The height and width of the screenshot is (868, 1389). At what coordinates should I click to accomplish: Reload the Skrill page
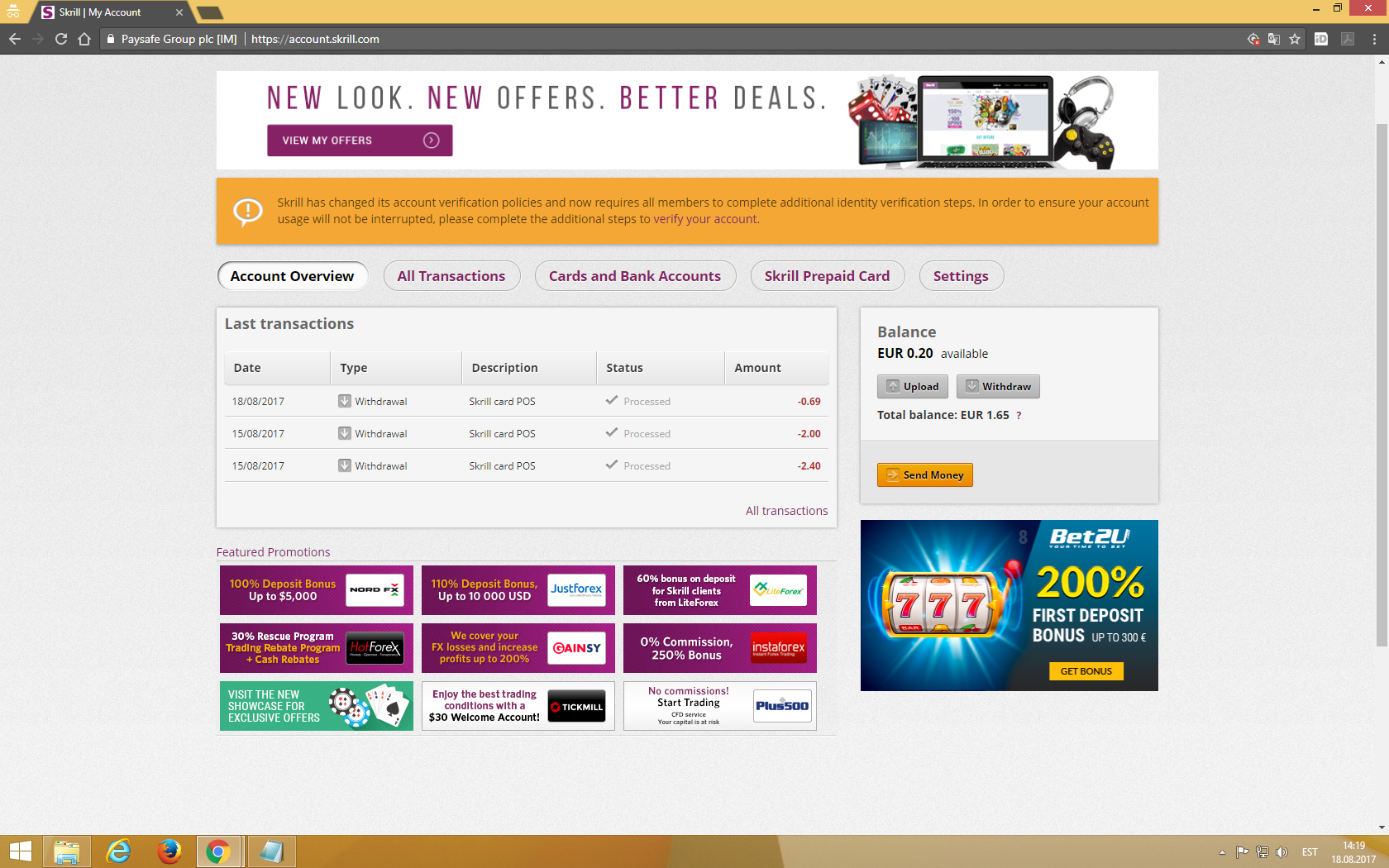(61, 39)
